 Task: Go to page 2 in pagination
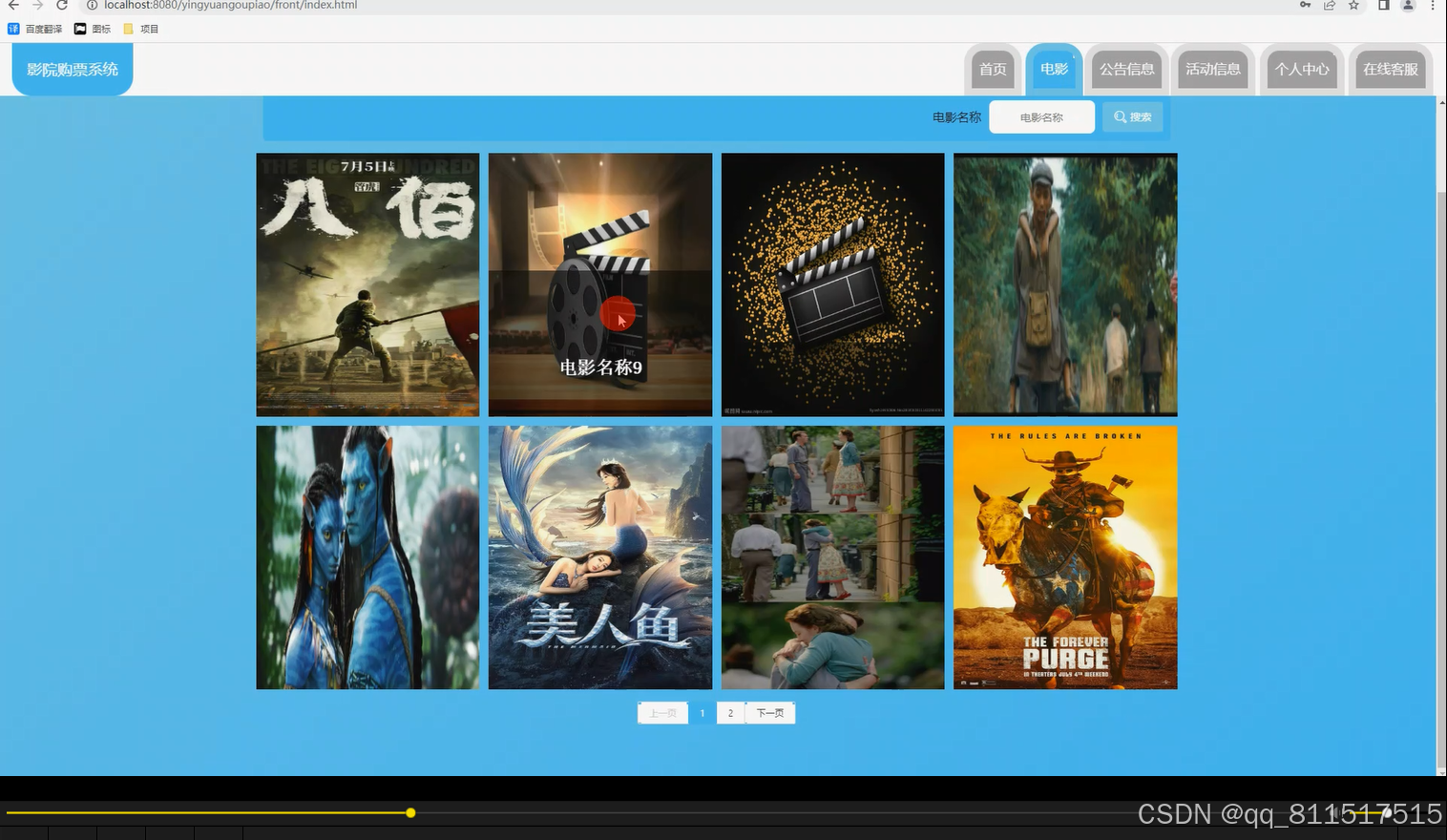pos(730,713)
